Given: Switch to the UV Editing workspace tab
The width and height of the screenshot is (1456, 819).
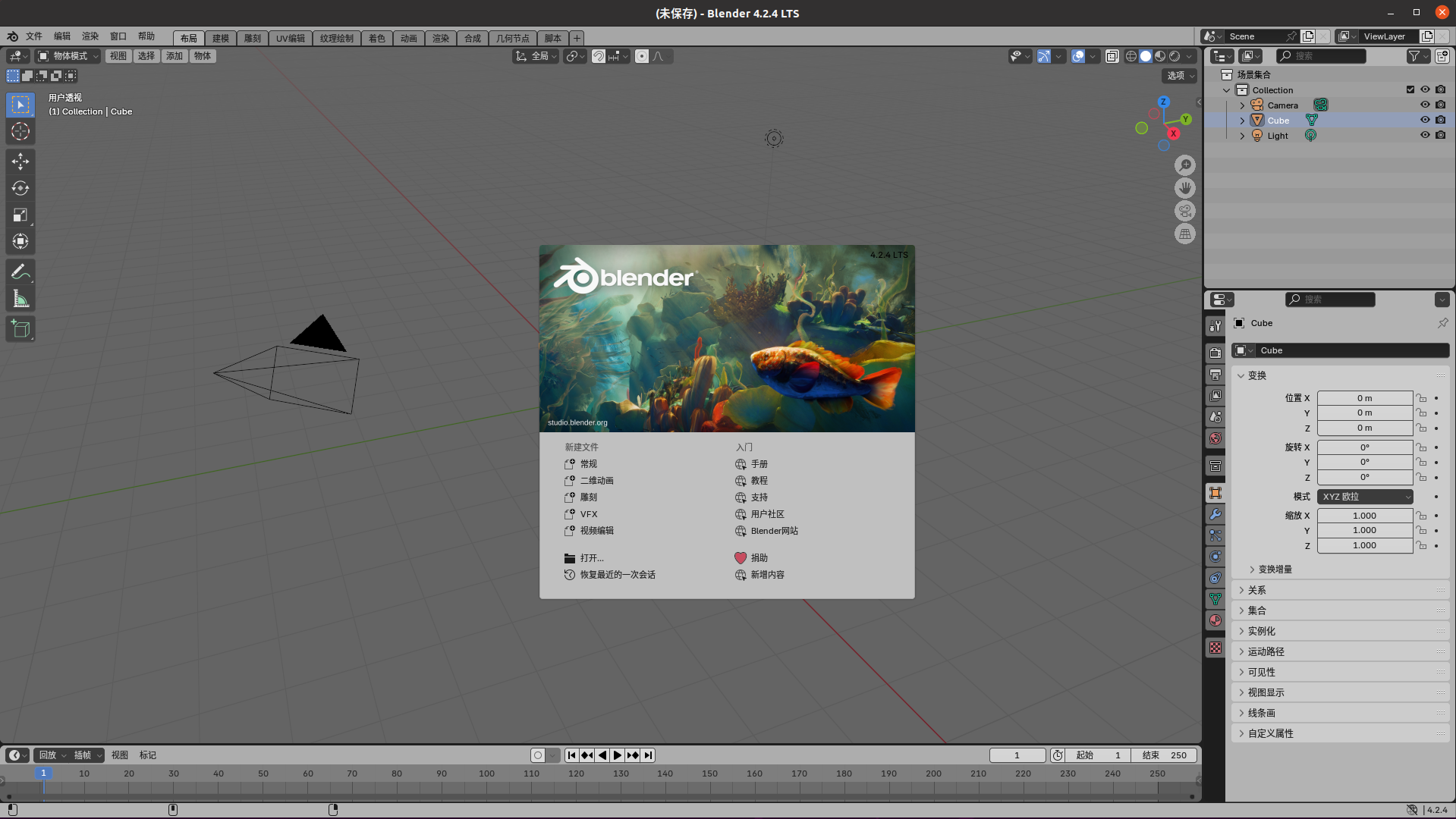Looking at the screenshot, I should pos(291,38).
